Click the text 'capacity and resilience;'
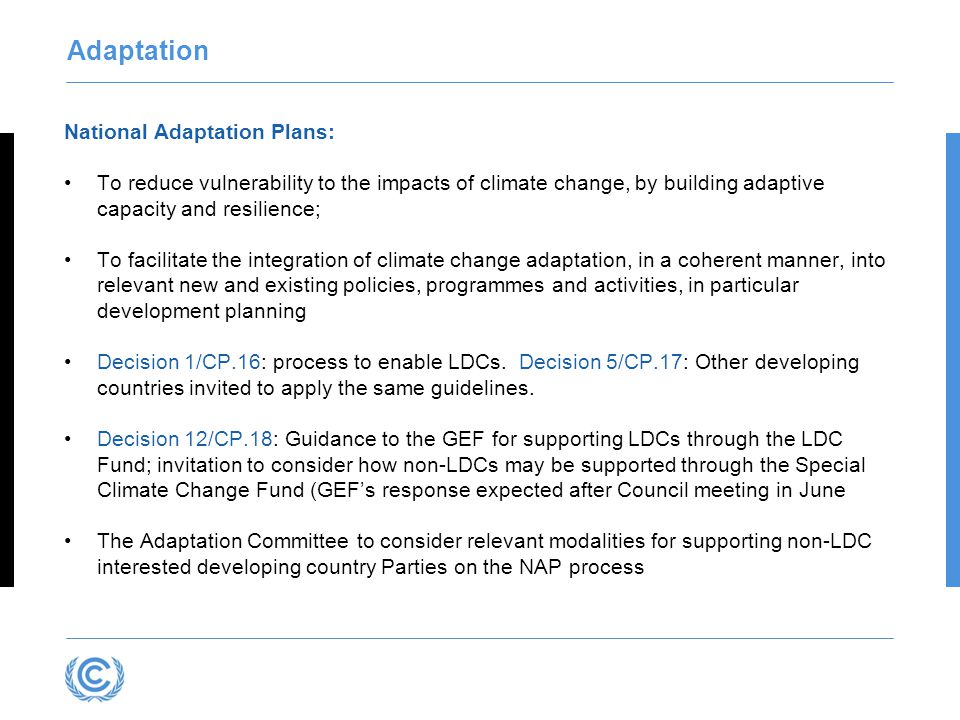960x720 pixels. pos(209,209)
